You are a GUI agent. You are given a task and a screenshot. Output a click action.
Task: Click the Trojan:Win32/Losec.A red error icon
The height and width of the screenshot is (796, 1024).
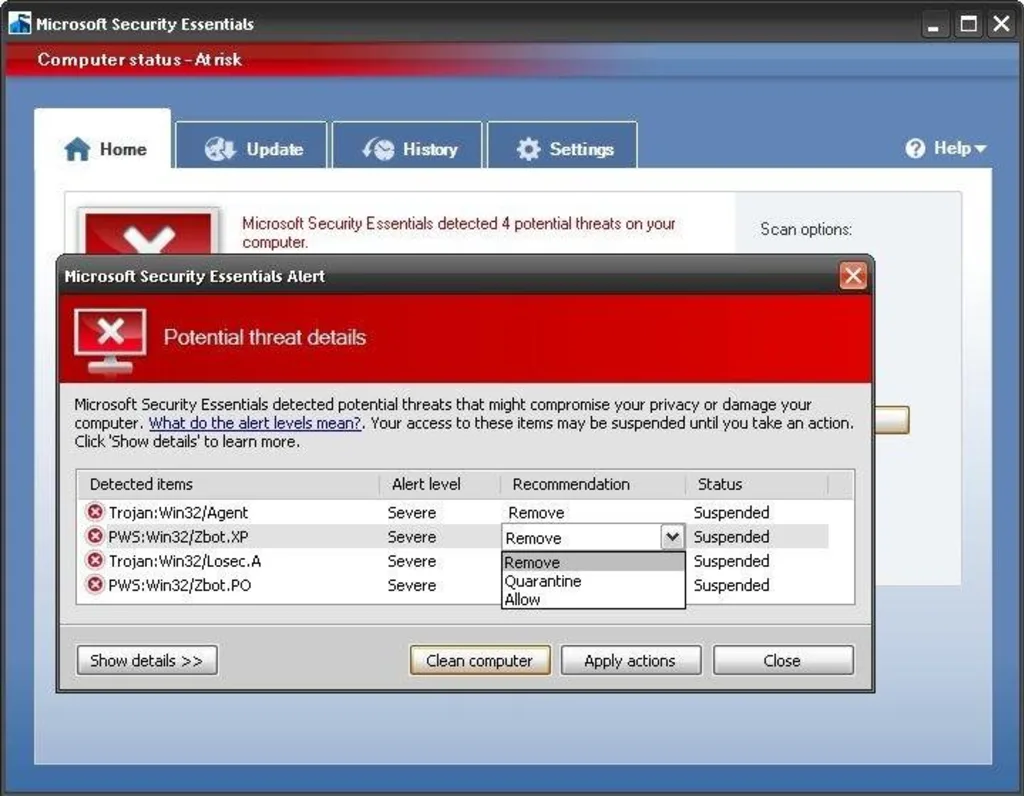[x=95, y=561]
